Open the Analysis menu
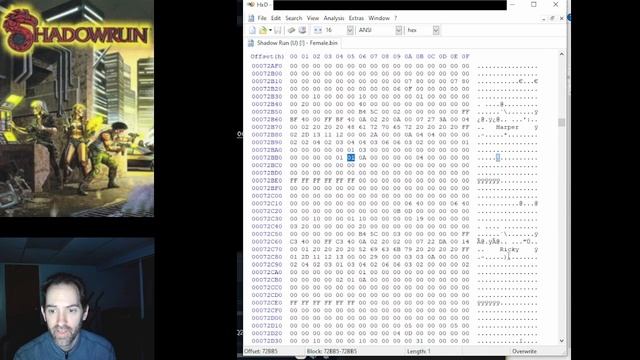Screen dimensions: 640x360 point(334,18)
